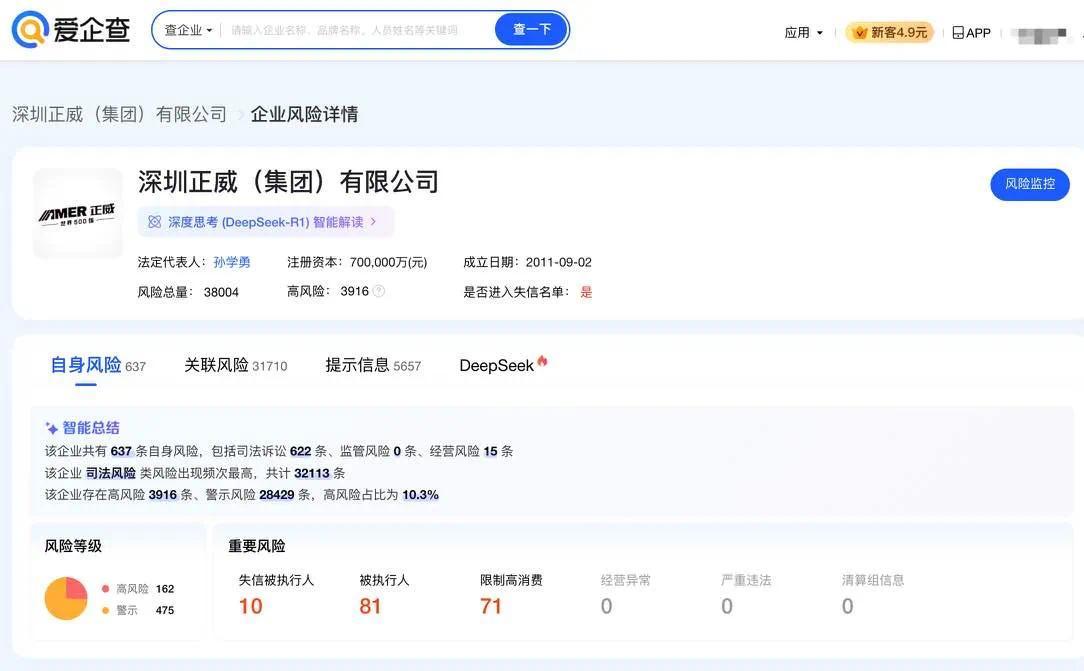Click the sparkle icon beside 智能总结

point(51,428)
